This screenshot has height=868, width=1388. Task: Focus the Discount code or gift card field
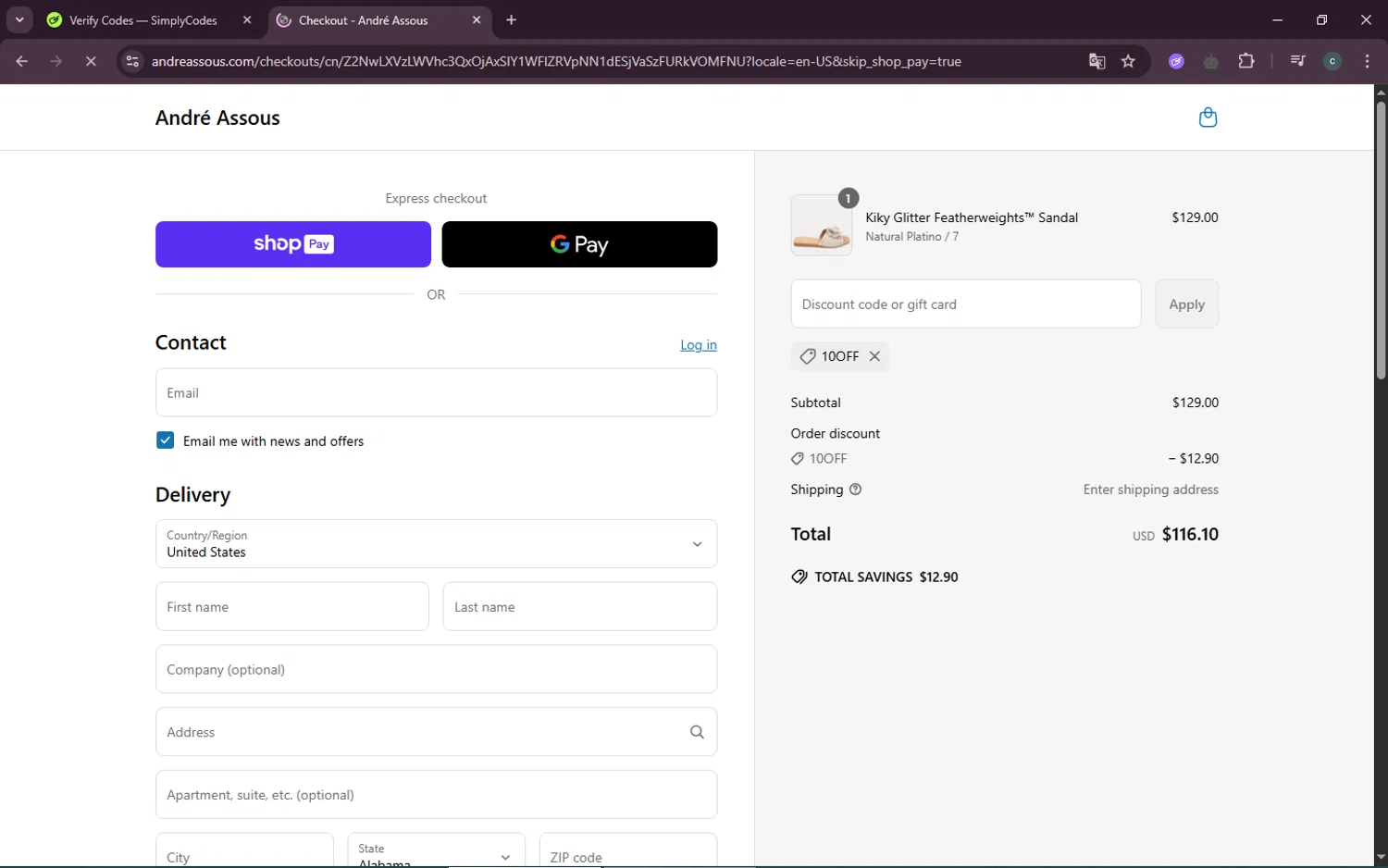coord(966,304)
